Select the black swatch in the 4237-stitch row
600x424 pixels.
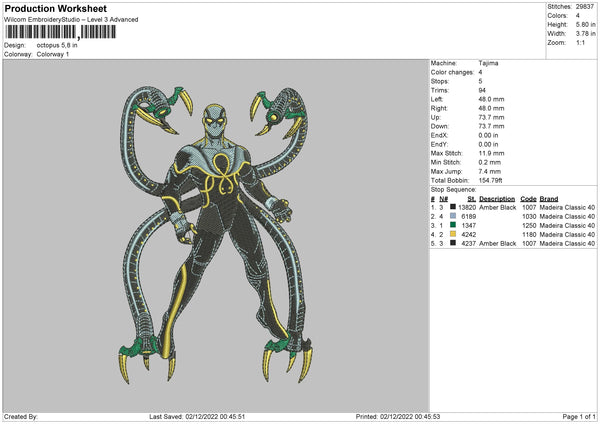(453, 243)
